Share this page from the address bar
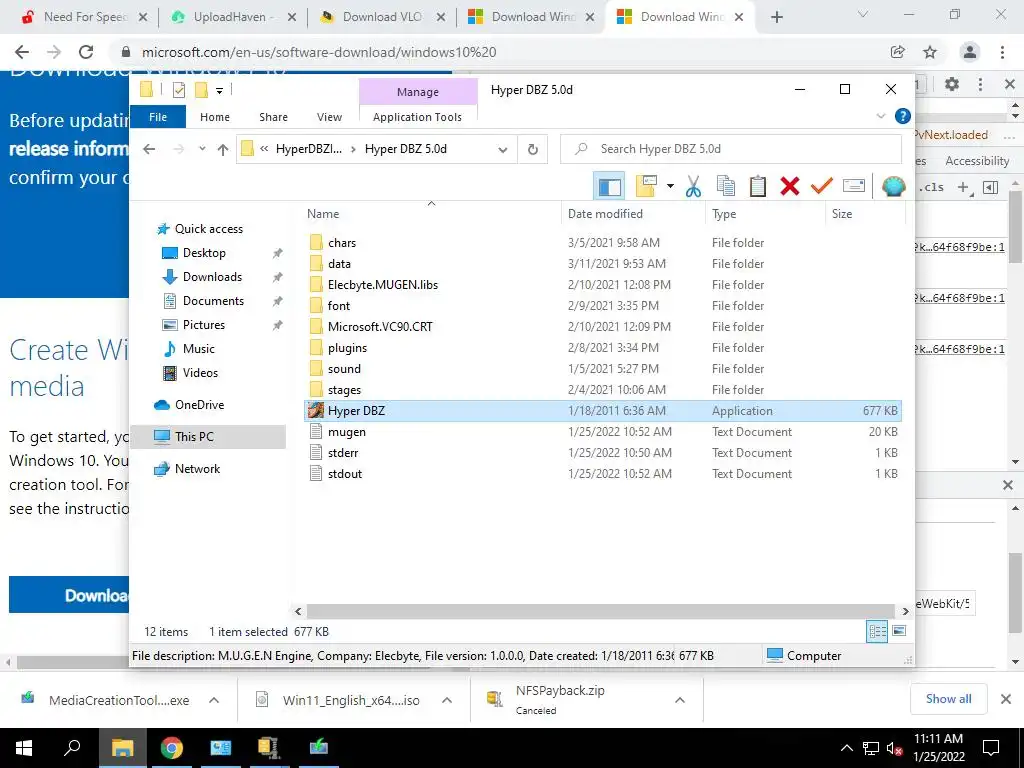This screenshot has height=768, width=1024. click(x=897, y=52)
